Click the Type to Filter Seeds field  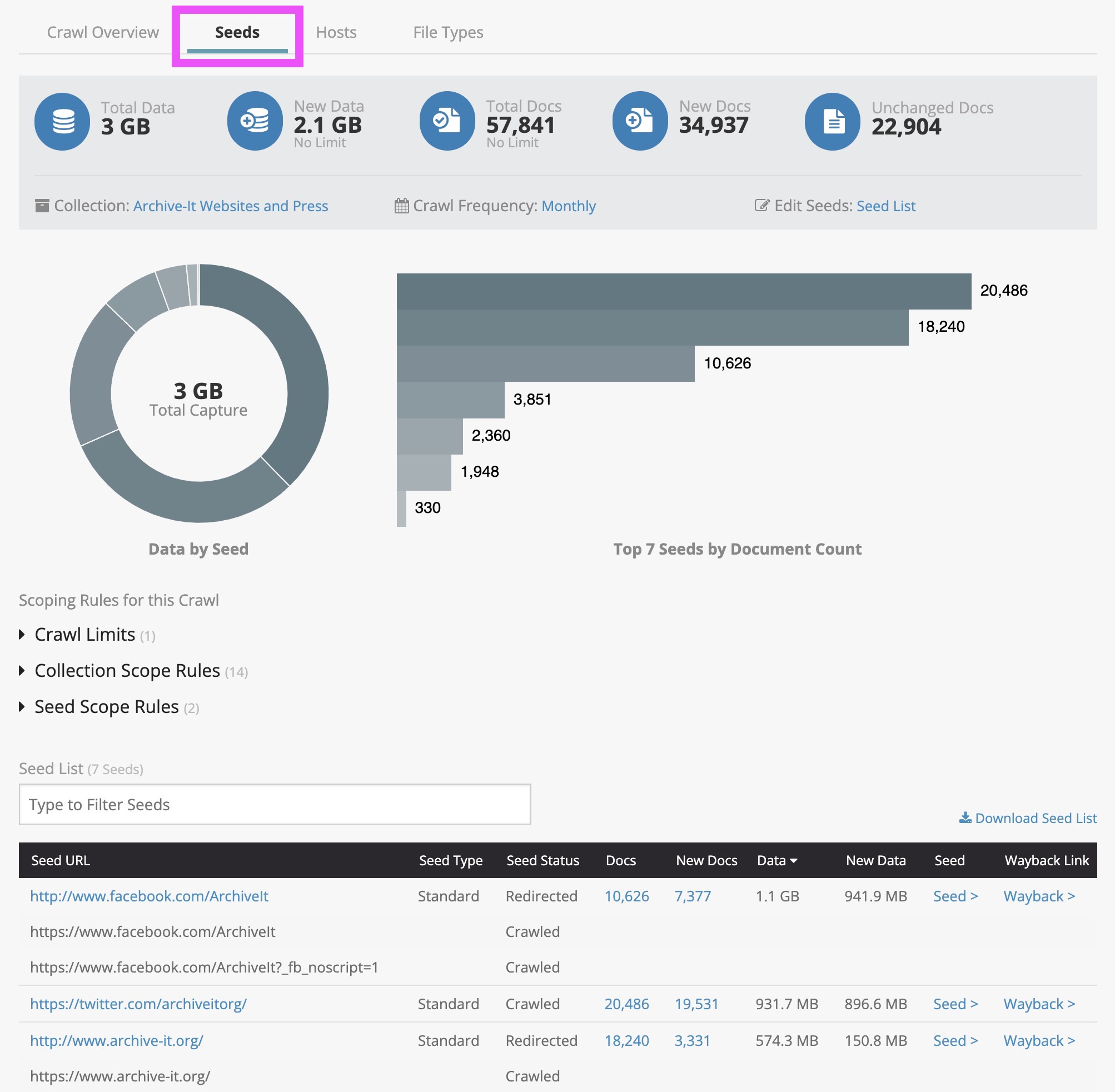[275, 804]
